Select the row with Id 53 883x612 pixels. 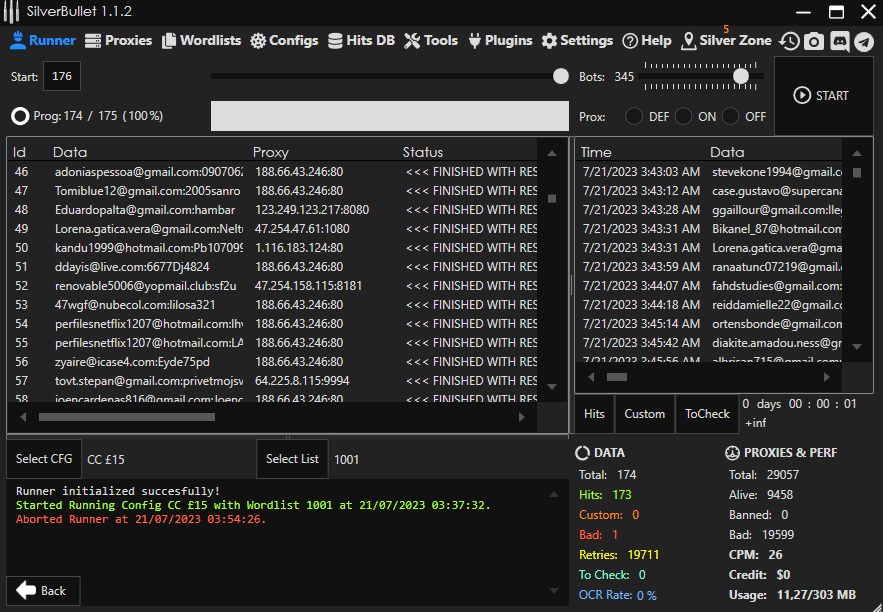273,305
